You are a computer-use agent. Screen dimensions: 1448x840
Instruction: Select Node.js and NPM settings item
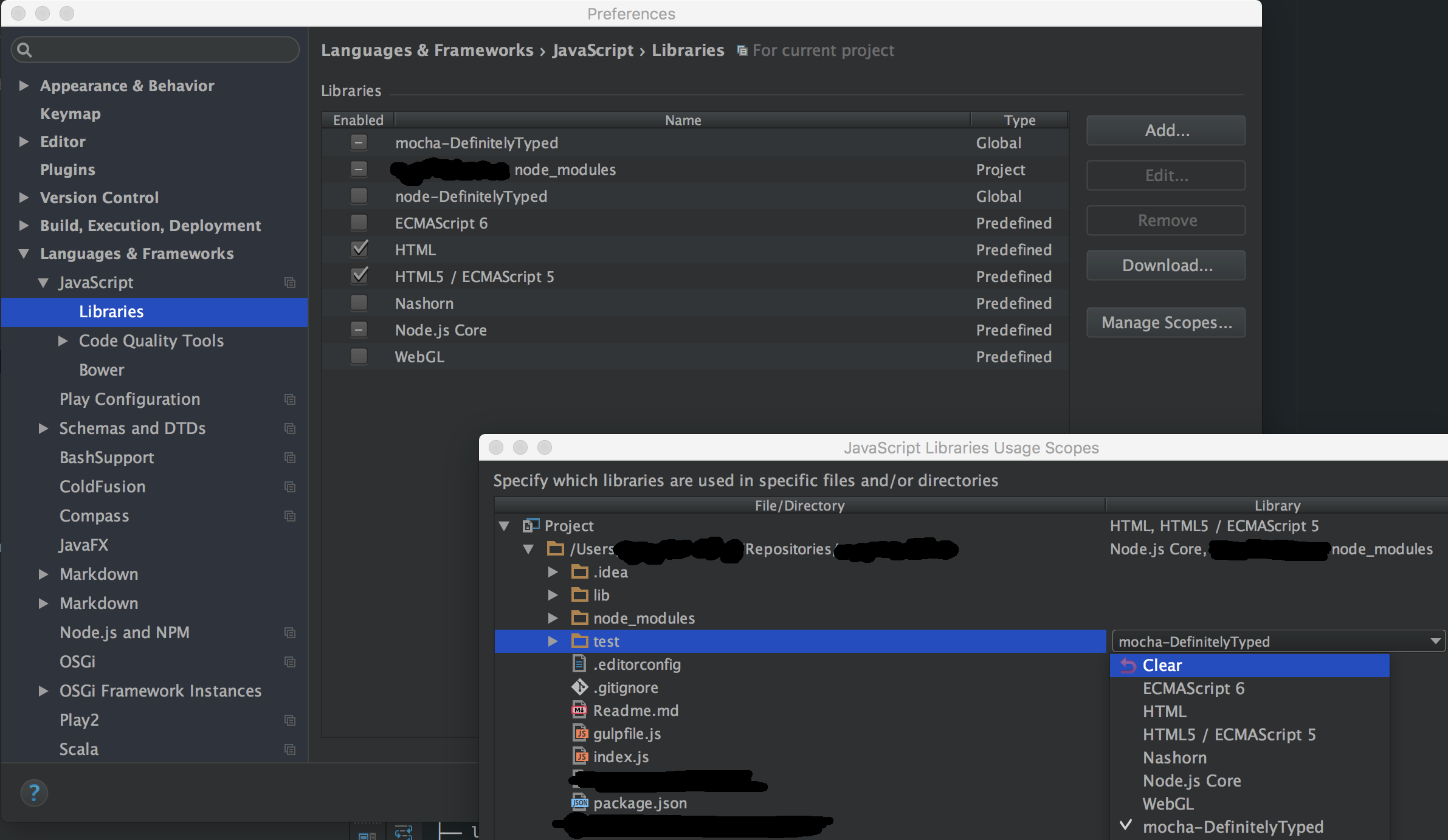coord(124,633)
